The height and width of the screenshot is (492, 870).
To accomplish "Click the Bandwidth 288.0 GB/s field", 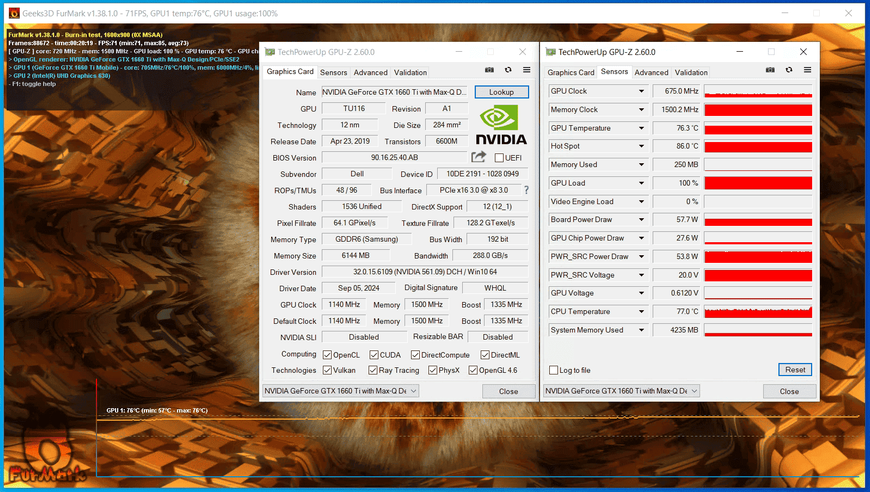I will [x=490, y=256].
